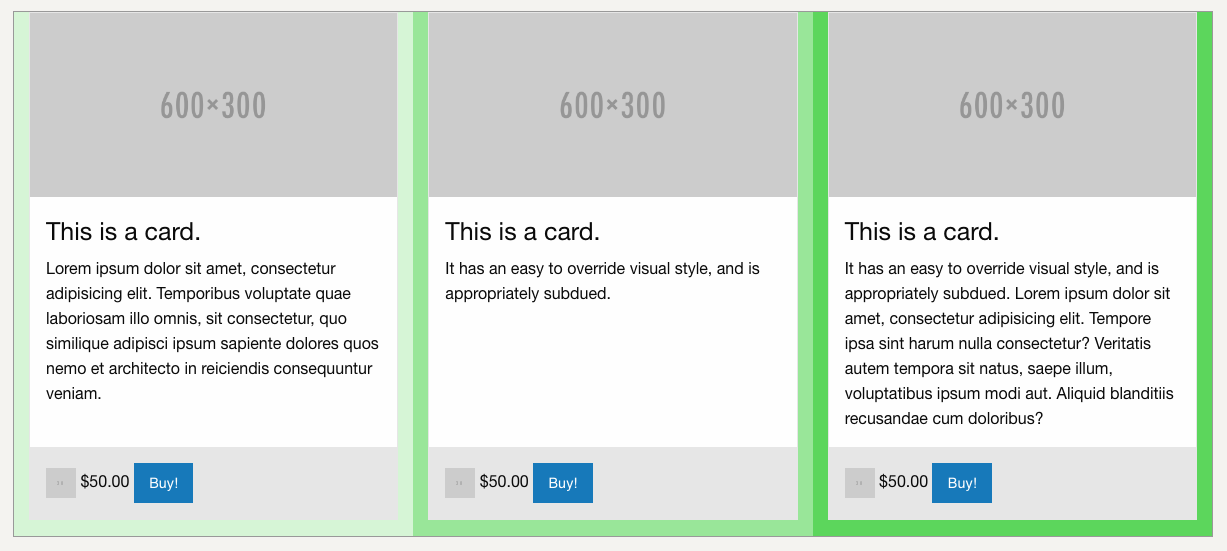Click 'This is a card.' title above Lorem ipsum text
Screen dimensions: 1227x551
pos(123,232)
